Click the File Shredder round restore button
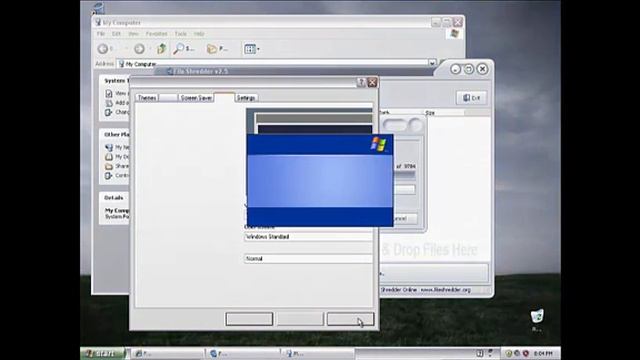The height and width of the screenshot is (360, 640). (469, 69)
